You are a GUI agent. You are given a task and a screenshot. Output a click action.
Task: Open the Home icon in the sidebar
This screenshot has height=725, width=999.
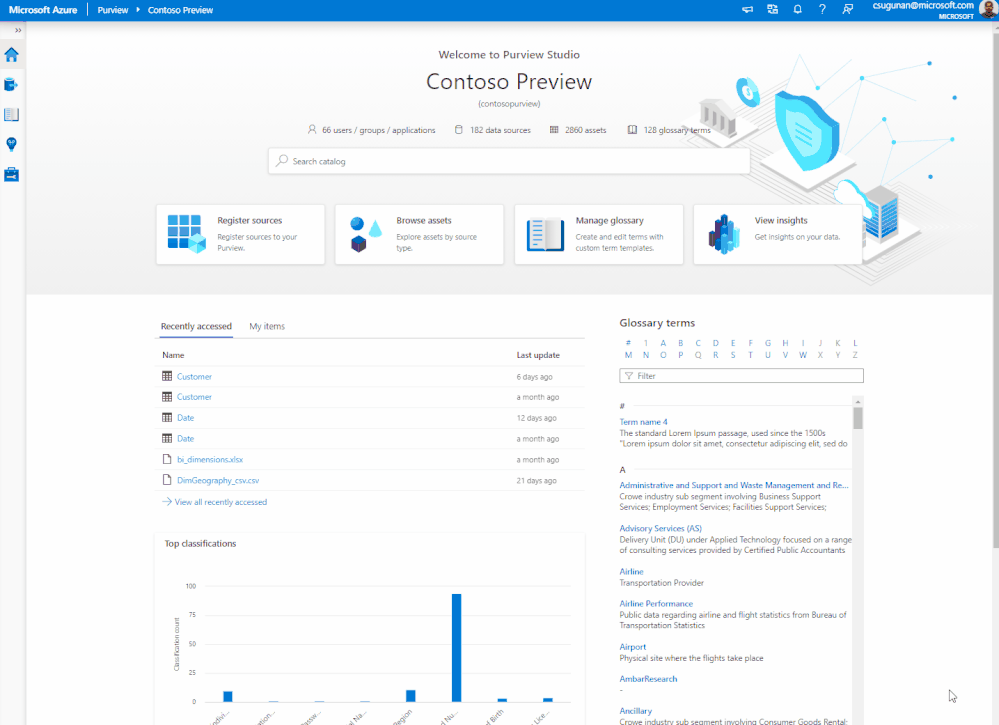11,55
